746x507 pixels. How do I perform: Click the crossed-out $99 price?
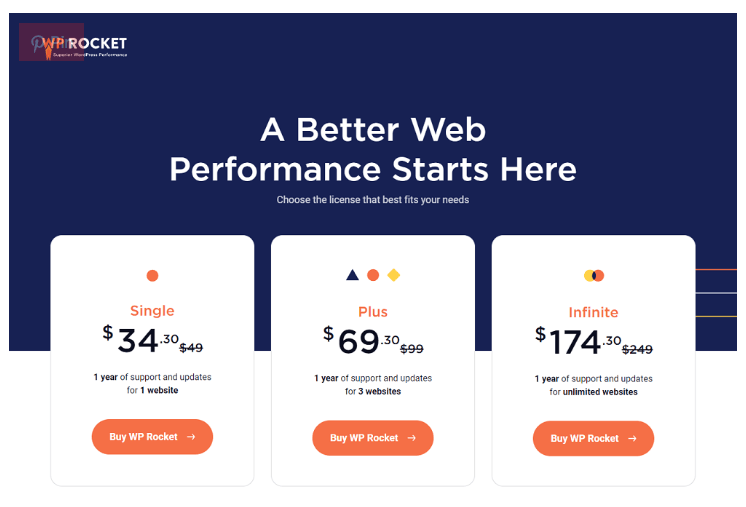[x=412, y=349]
